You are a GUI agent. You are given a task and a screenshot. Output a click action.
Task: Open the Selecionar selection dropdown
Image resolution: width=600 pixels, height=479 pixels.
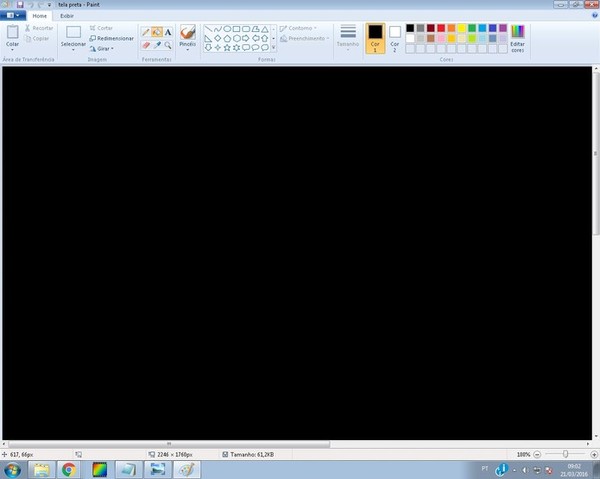[73, 48]
